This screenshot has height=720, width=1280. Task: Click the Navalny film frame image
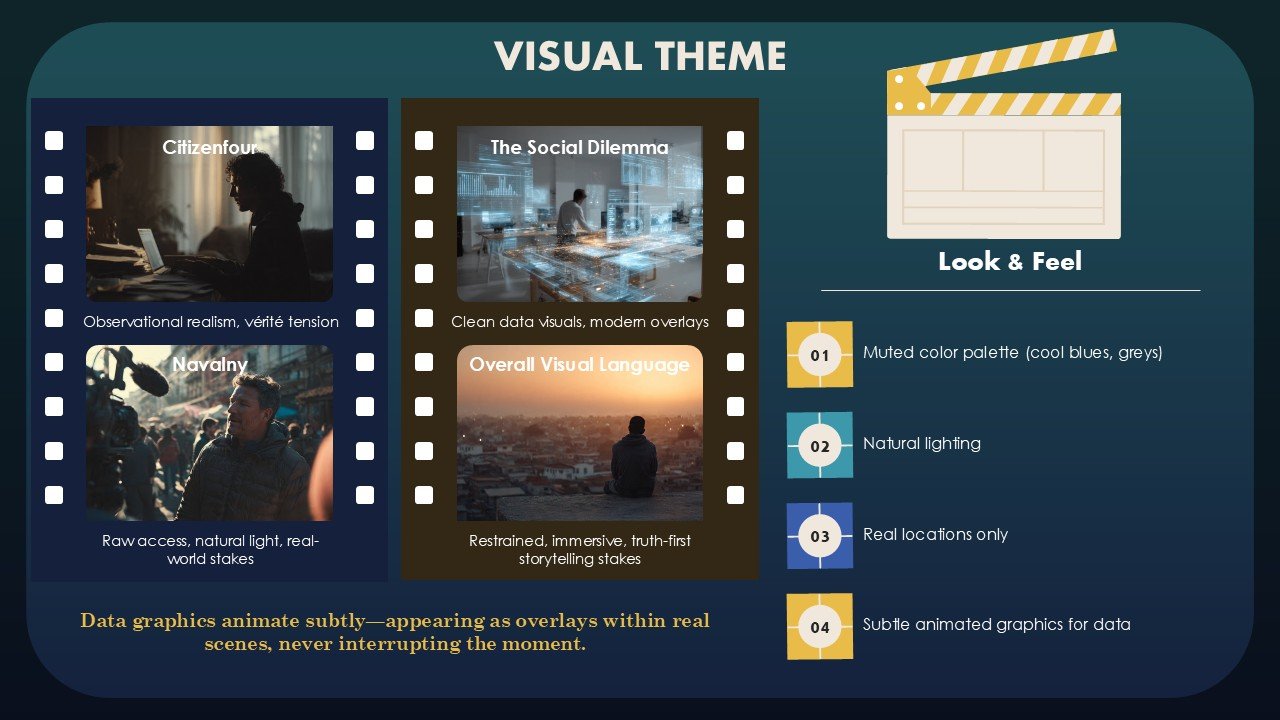click(209, 433)
